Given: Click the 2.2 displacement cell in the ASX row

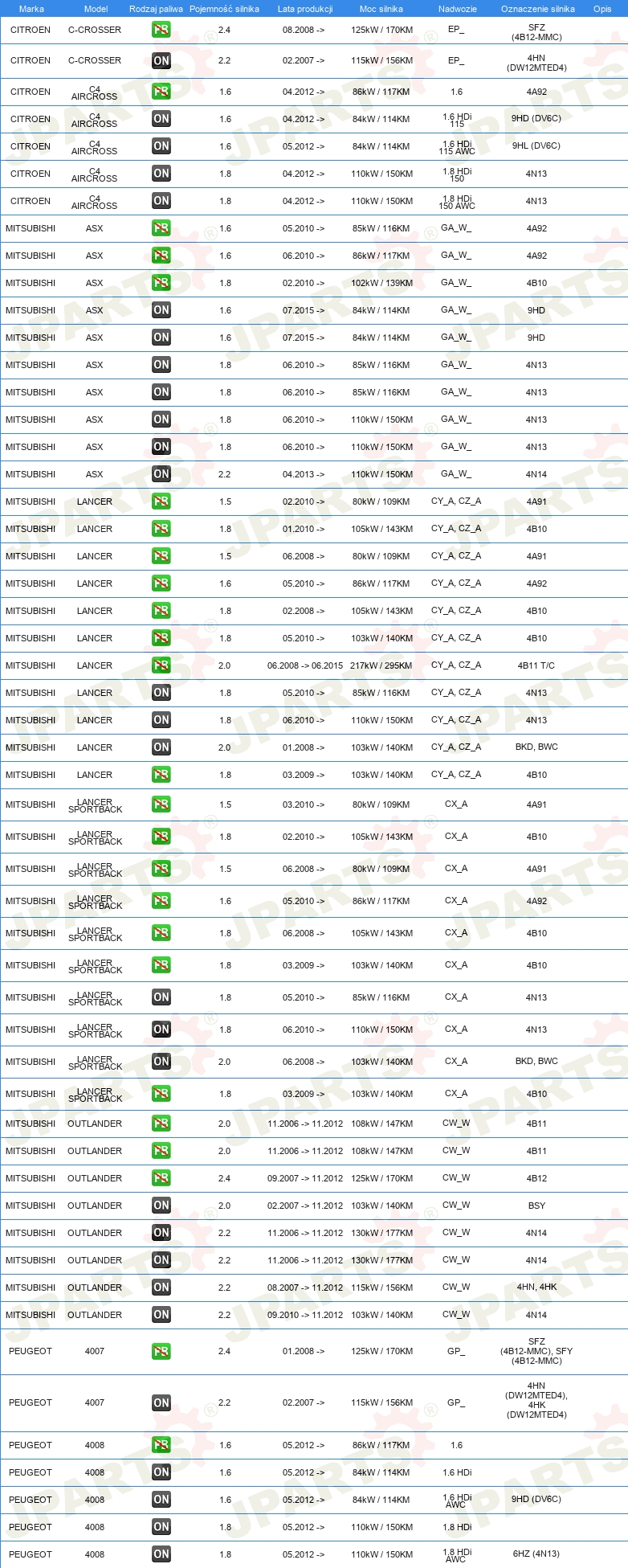Looking at the screenshot, I should (225, 474).
